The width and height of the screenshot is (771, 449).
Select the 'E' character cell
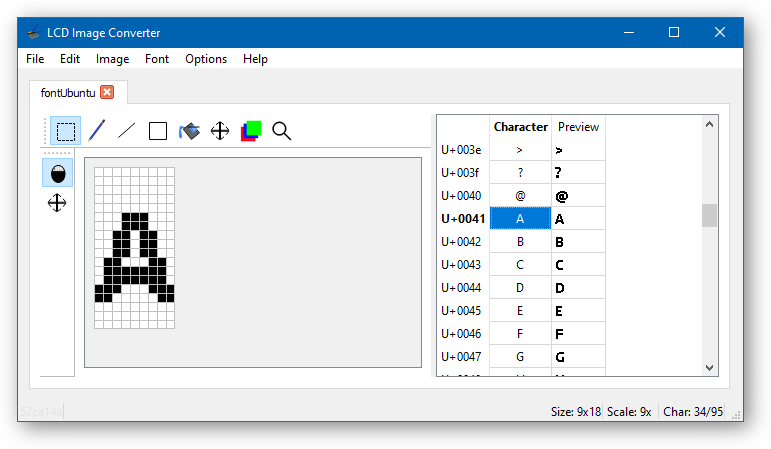520,311
